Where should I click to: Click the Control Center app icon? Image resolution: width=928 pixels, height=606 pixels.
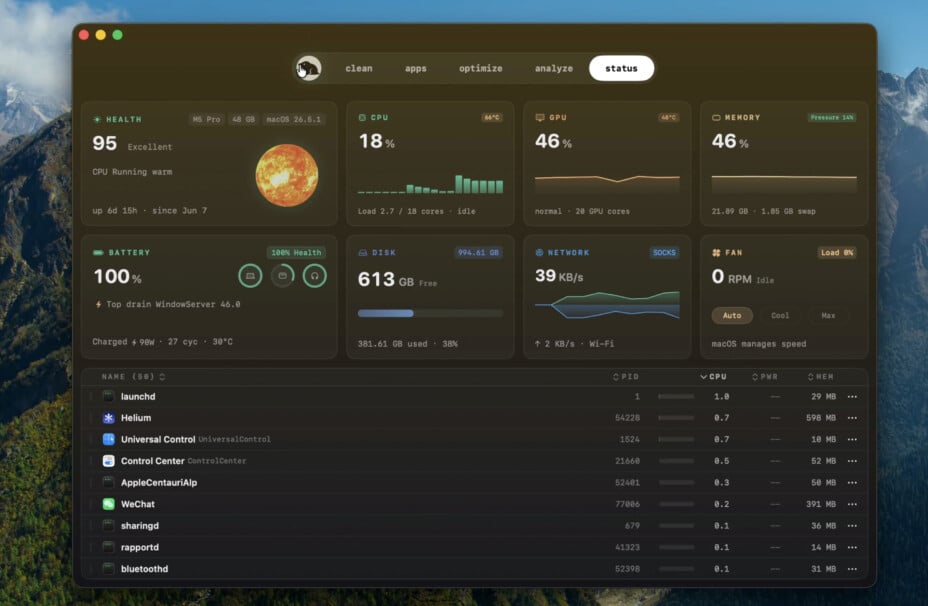pos(108,461)
